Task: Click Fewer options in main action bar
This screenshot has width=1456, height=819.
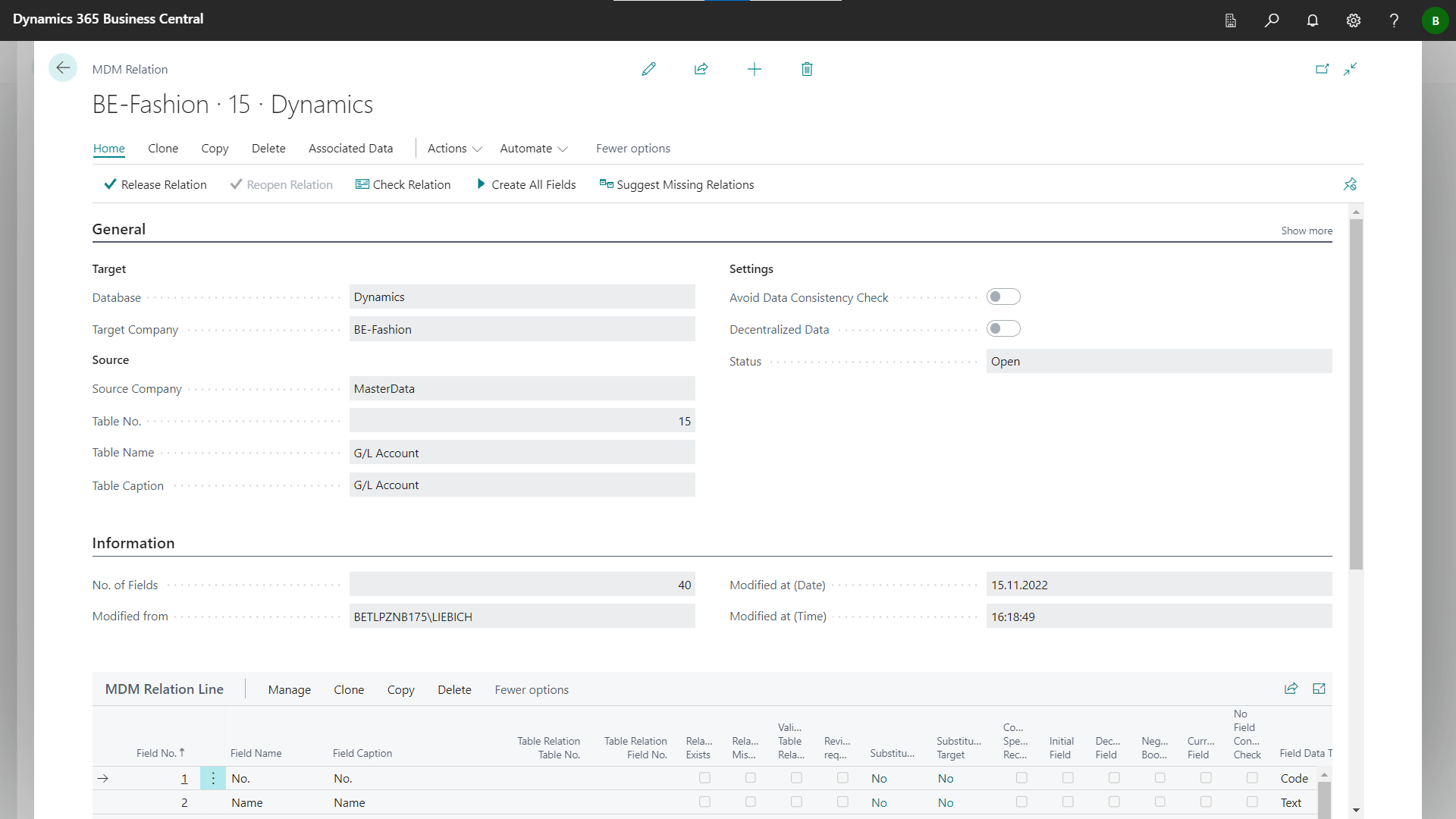Action: (x=633, y=149)
